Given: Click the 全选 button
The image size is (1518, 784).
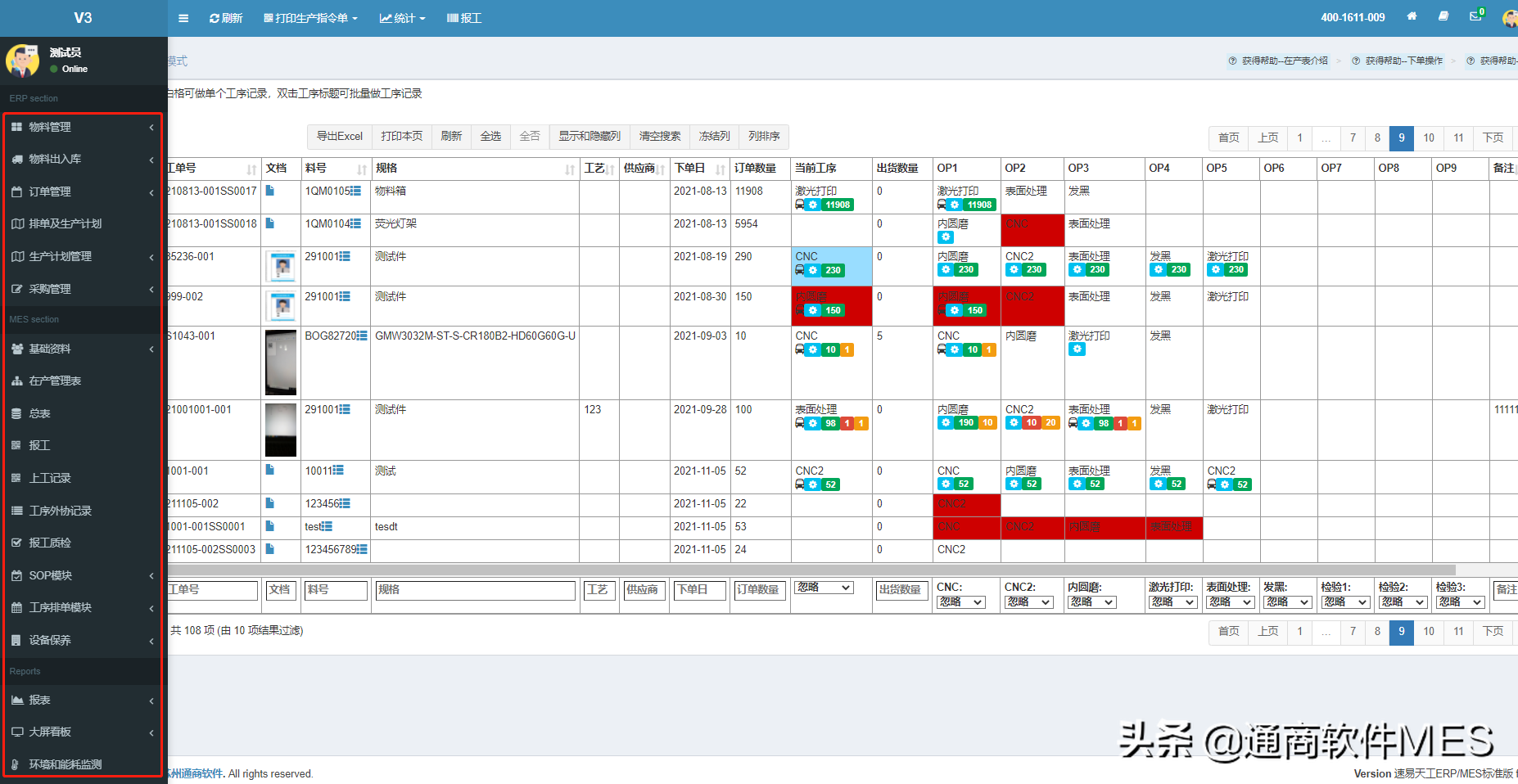Looking at the screenshot, I should coord(490,137).
